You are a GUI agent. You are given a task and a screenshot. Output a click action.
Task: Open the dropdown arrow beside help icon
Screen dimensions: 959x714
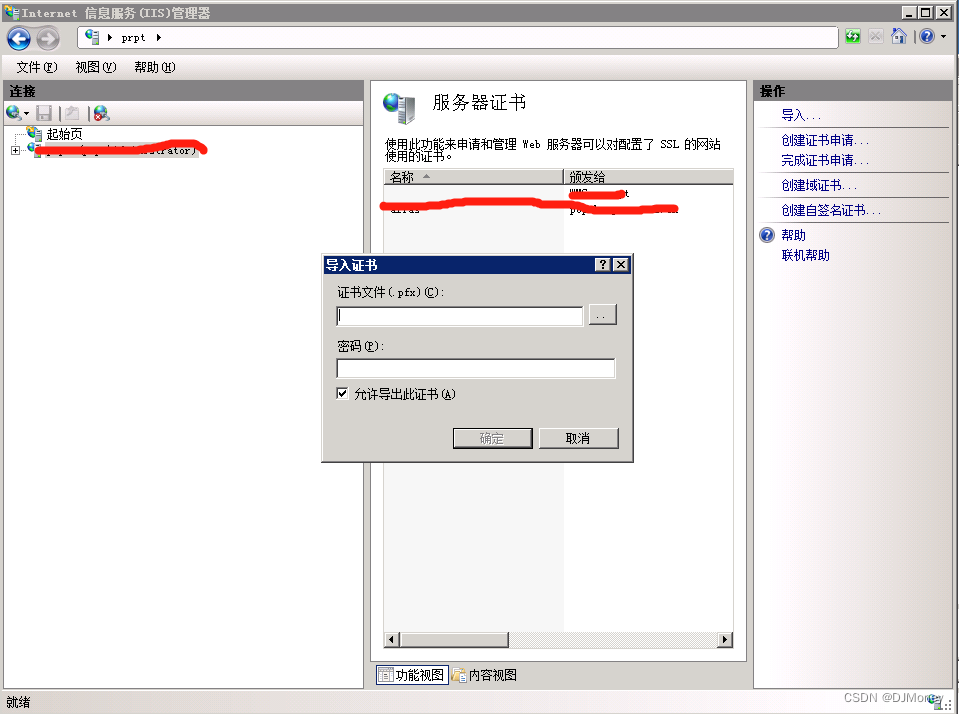coord(943,37)
